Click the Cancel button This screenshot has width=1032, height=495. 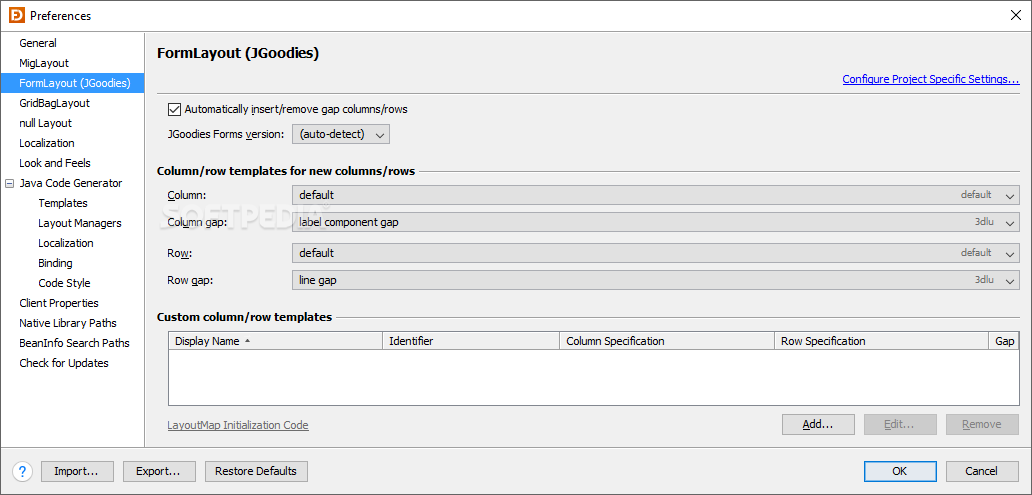pyautogui.click(x=982, y=471)
